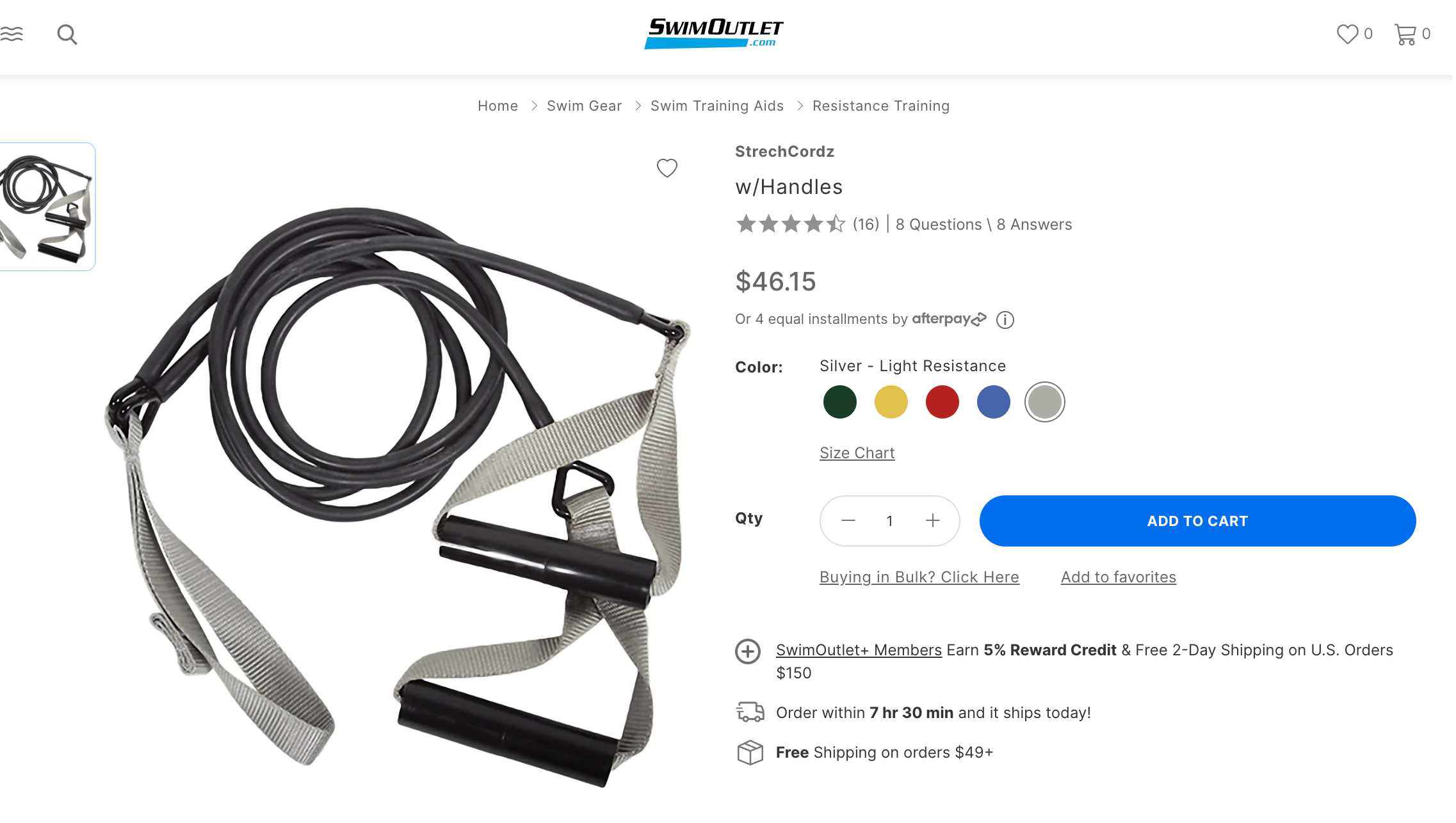
Task: Choose the red color option
Action: [942, 402]
